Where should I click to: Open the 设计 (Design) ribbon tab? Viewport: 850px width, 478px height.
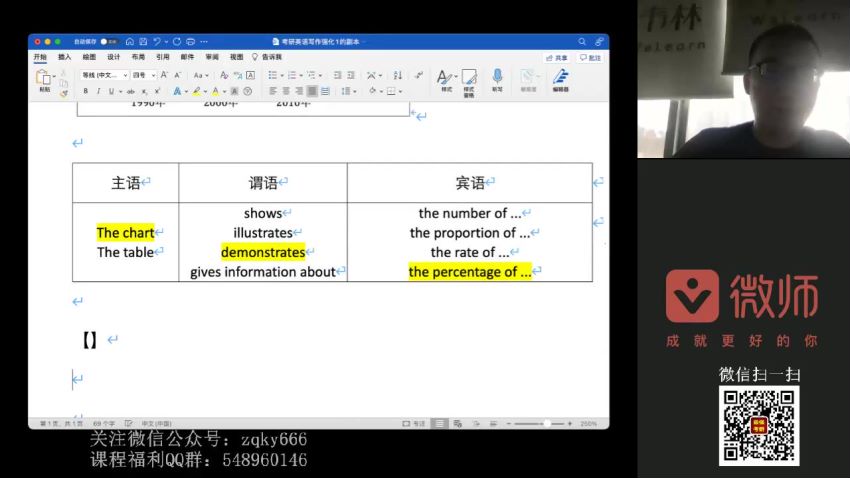coord(113,57)
